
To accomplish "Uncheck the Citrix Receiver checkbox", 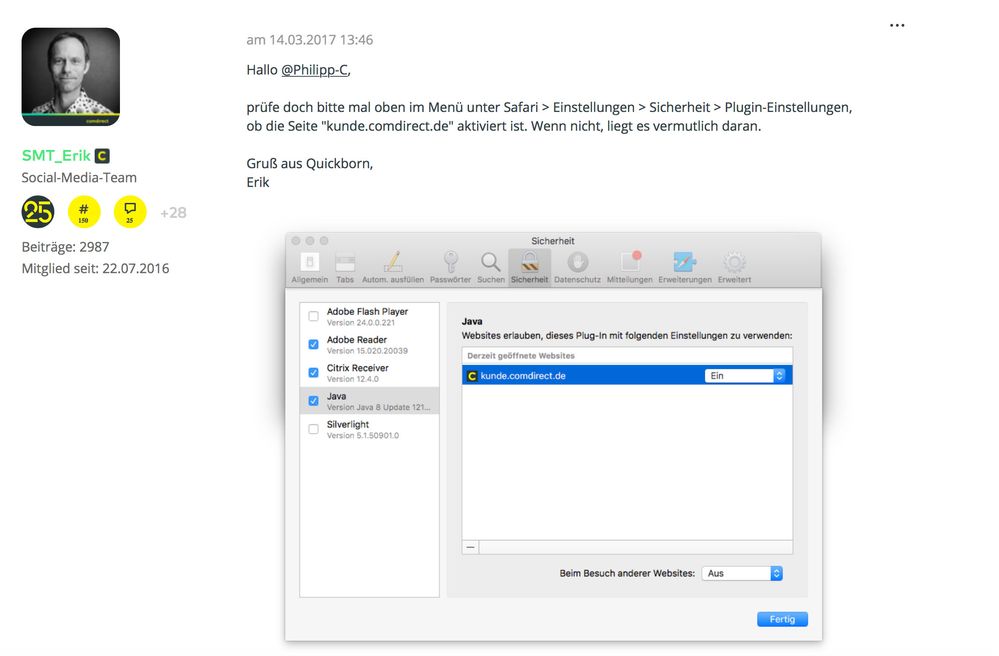I will point(313,372).
